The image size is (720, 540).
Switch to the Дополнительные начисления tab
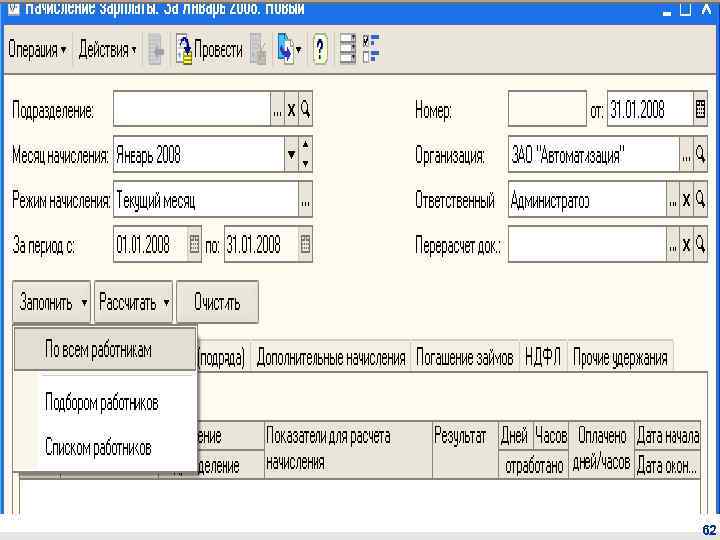click(x=331, y=358)
